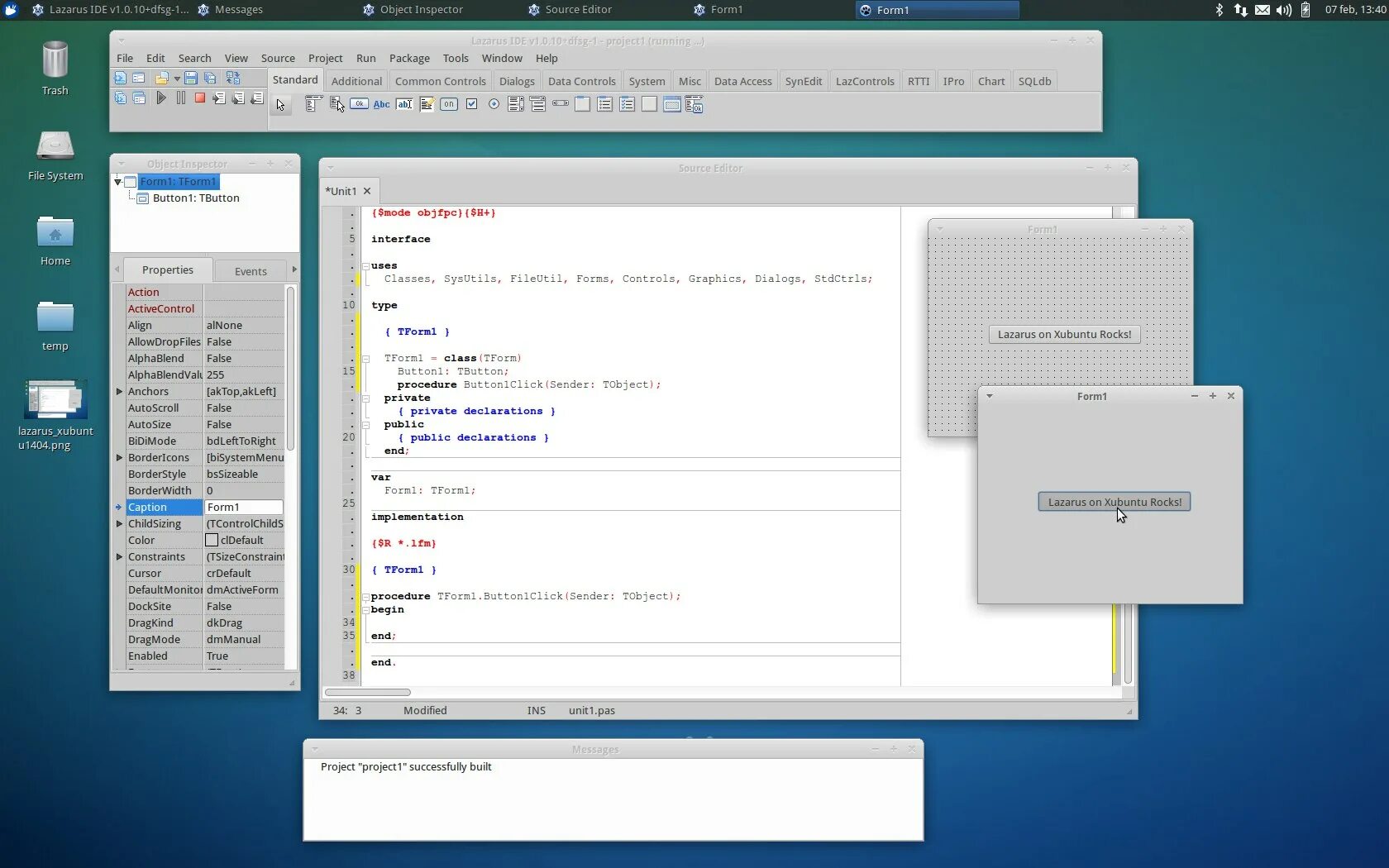Click the green Run button icon
The image size is (1389, 868).
tap(161, 98)
